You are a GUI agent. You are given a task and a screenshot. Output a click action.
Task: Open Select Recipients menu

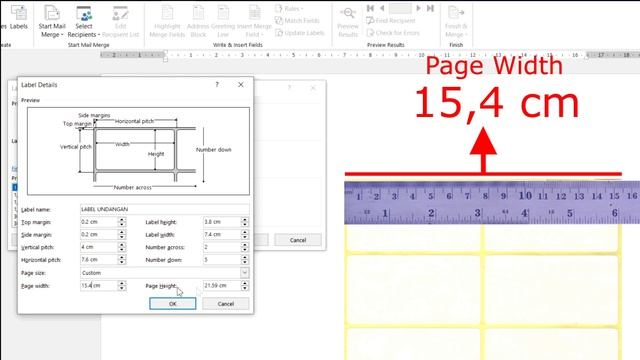point(84,21)
